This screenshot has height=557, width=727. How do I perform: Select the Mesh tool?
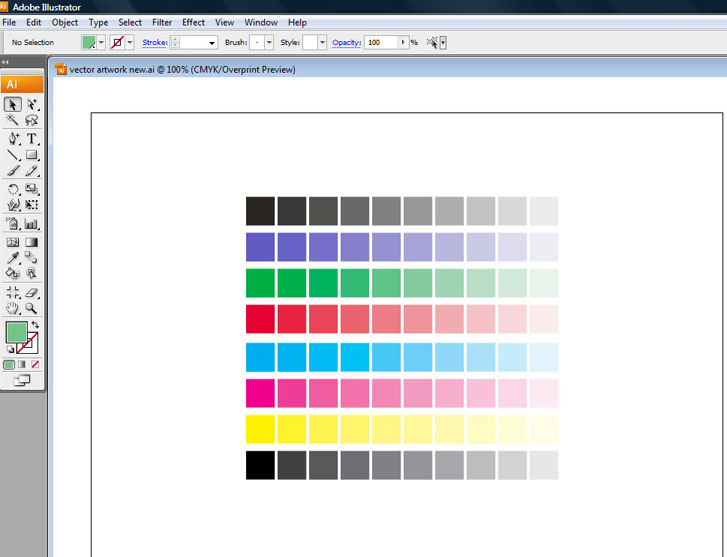[13, 242]
